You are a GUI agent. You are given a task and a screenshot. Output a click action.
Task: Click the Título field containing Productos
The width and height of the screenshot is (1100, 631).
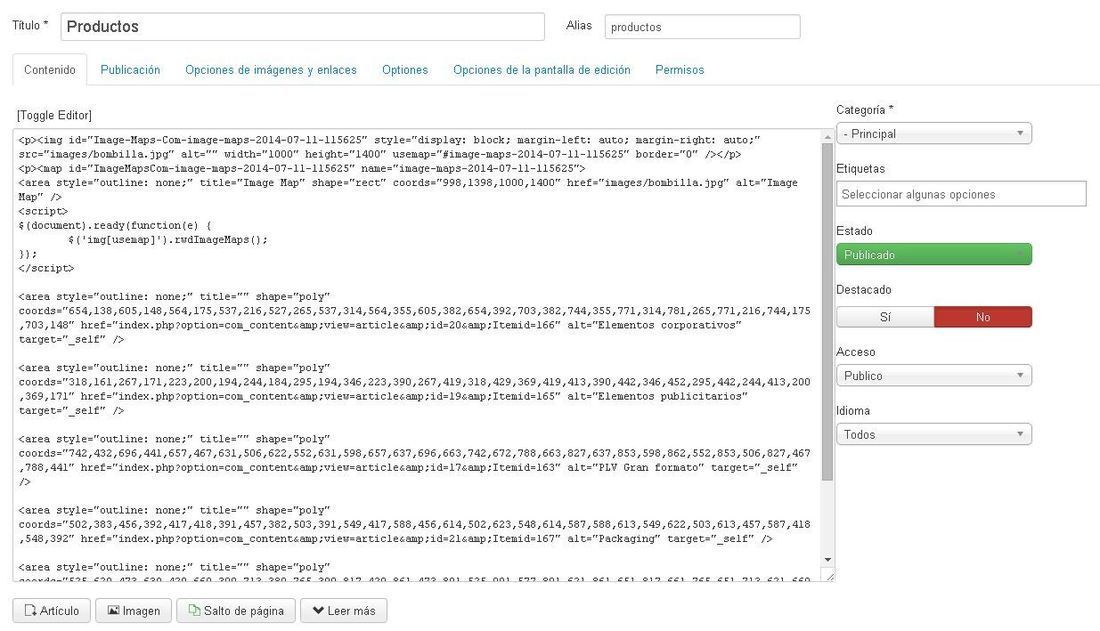[302, 27]
